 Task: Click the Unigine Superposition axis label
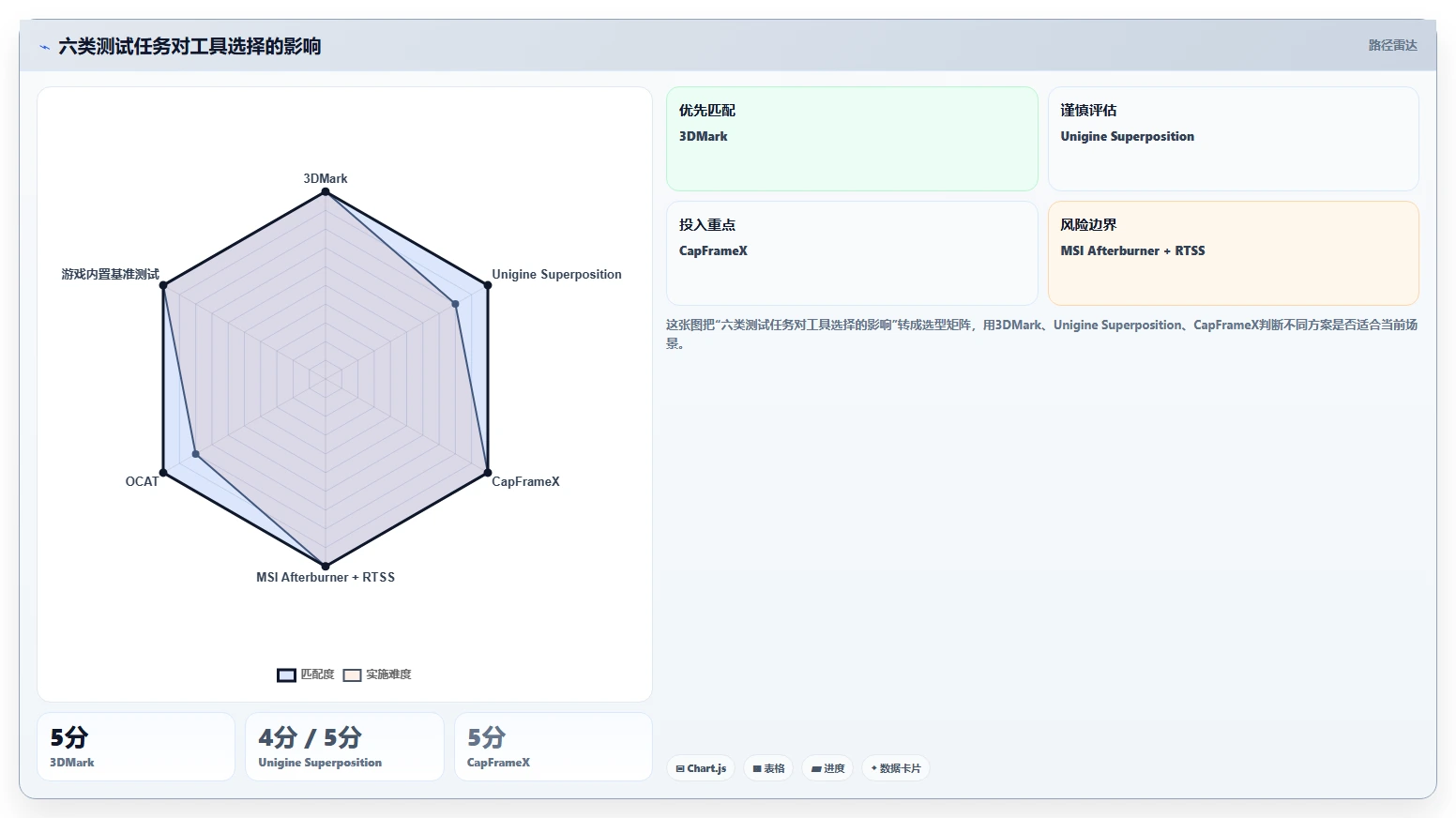pyautogui.click(x=556, y=274)
